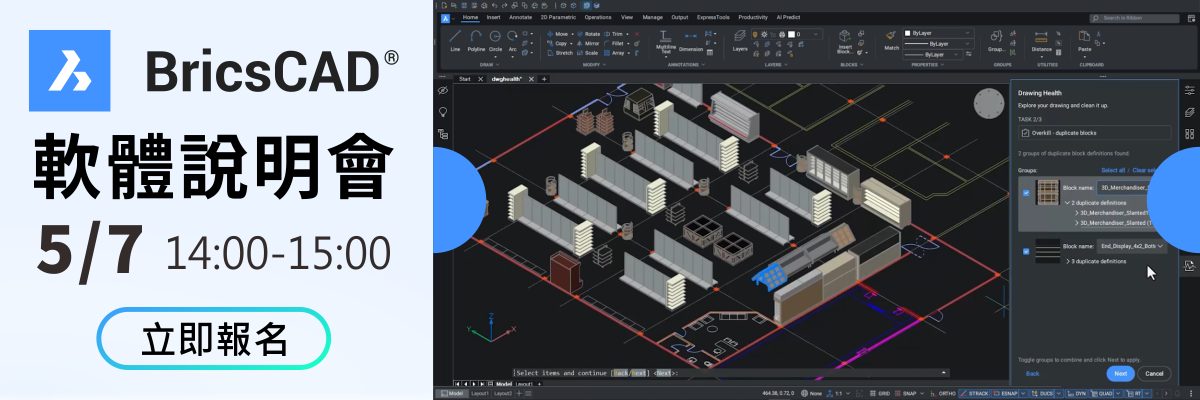Select the Line drawing tool

click(455, 40)
